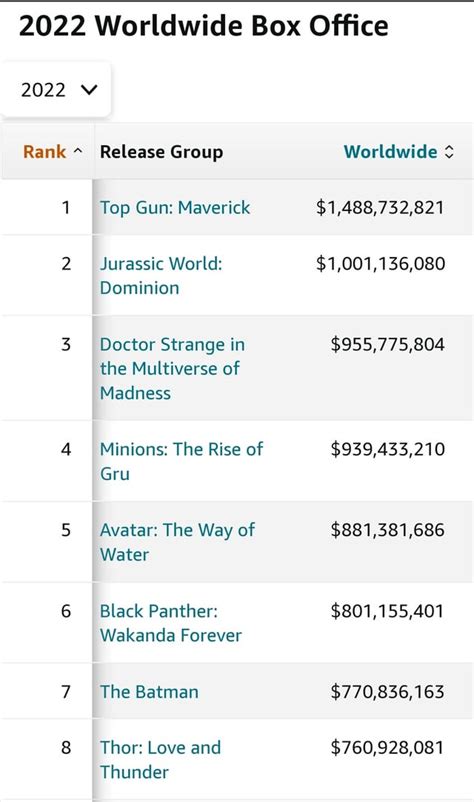This screenshot has height=802, width=474.
Task: Open Avatar: The Way of Water
Action: [x=177, y=542]
